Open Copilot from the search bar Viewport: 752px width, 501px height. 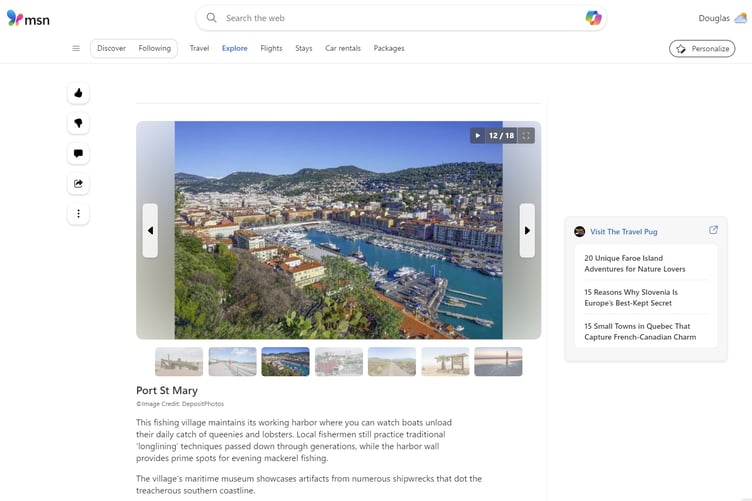(x=593, y=18)
